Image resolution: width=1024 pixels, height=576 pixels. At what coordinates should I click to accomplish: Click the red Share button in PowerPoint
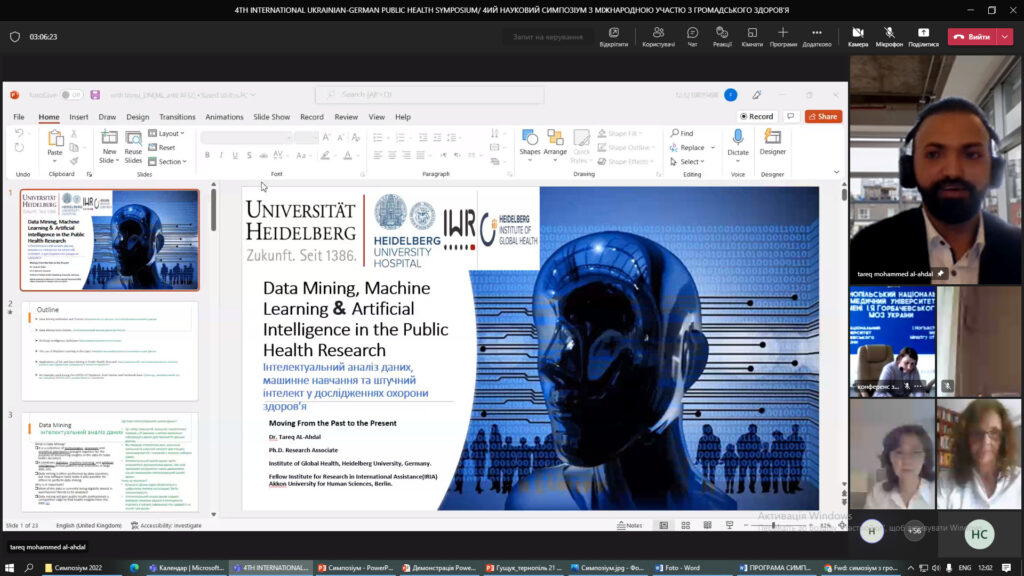pyautogui.click(x=823, y=116)
